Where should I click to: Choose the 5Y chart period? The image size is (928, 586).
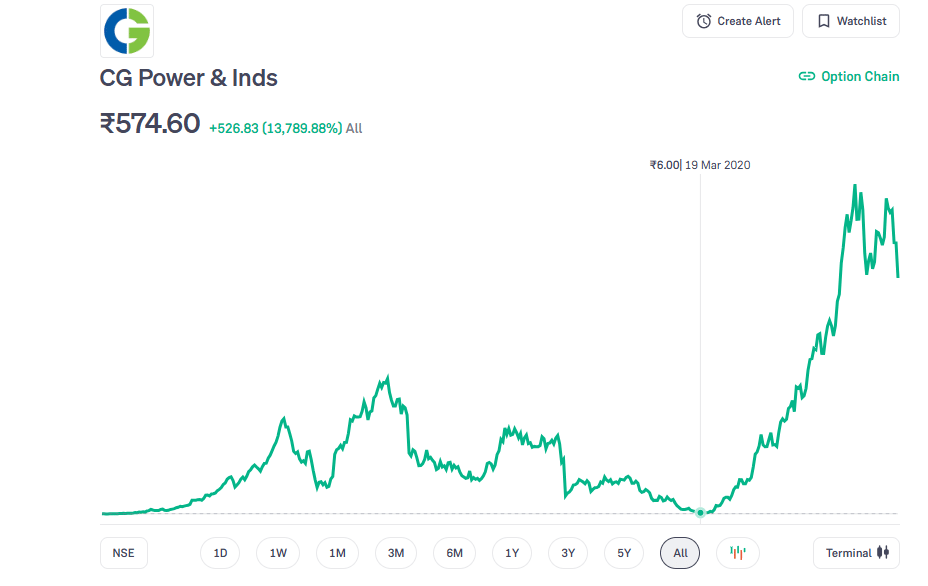624,553
